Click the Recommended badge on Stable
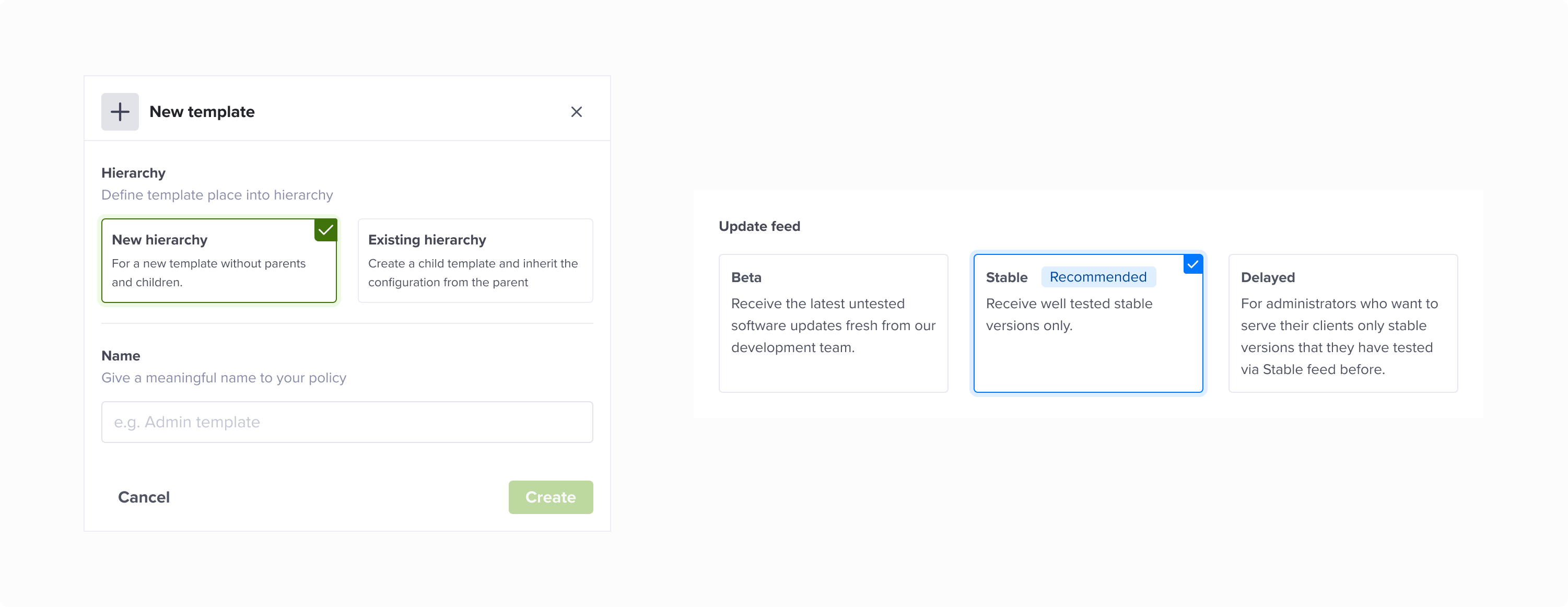The width and height of the screenshot is (1568, 607). point(1097,276)
